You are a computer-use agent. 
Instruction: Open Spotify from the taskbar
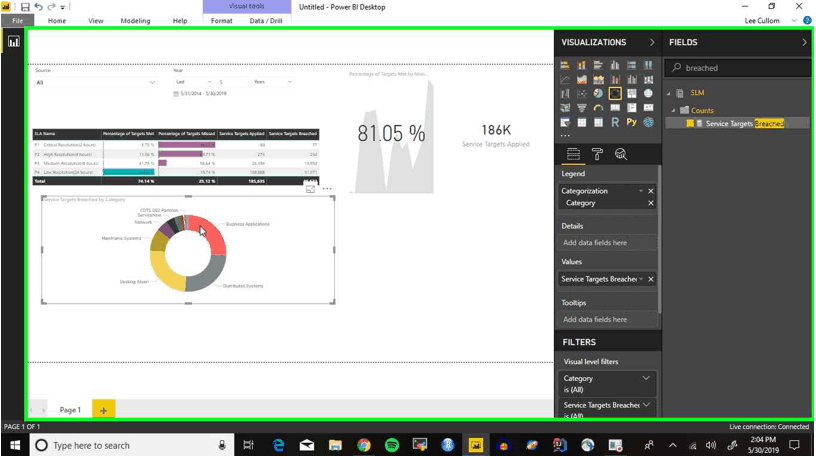tap(392, 445)
